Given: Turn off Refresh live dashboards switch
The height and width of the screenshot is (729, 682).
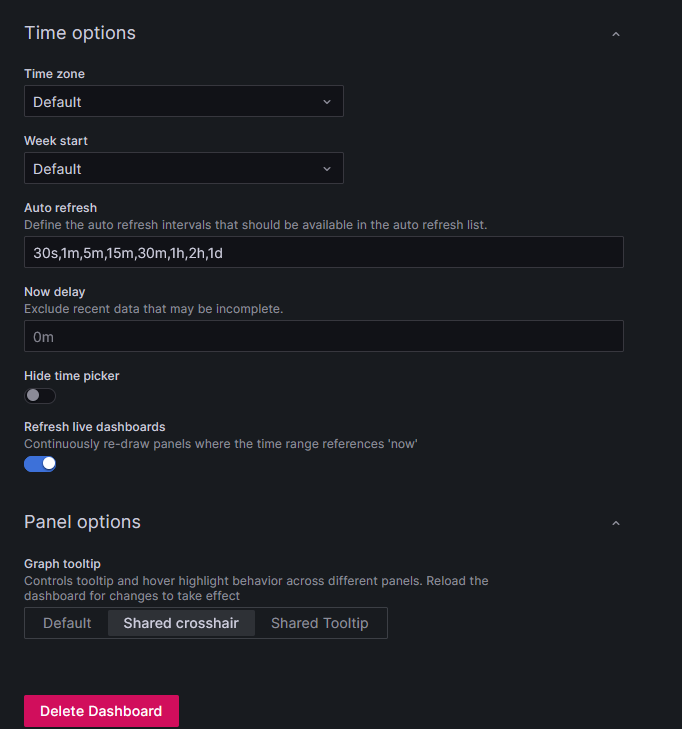Looking at the screenshot, I should pos(40,463).
